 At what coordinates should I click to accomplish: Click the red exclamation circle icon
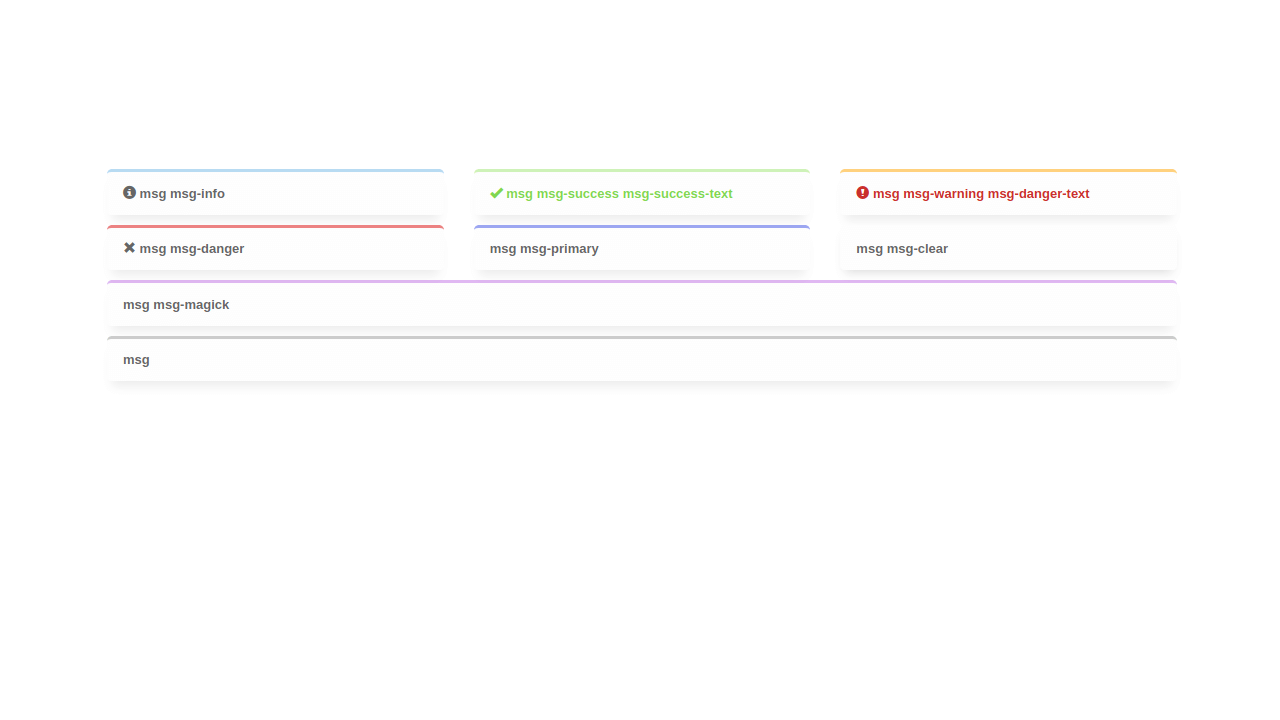tap(862, 193)
